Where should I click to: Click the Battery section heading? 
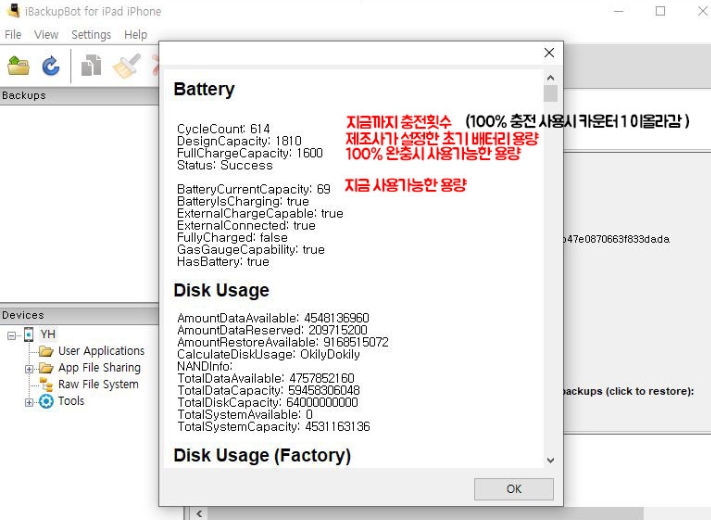click(x=204, y=89)
